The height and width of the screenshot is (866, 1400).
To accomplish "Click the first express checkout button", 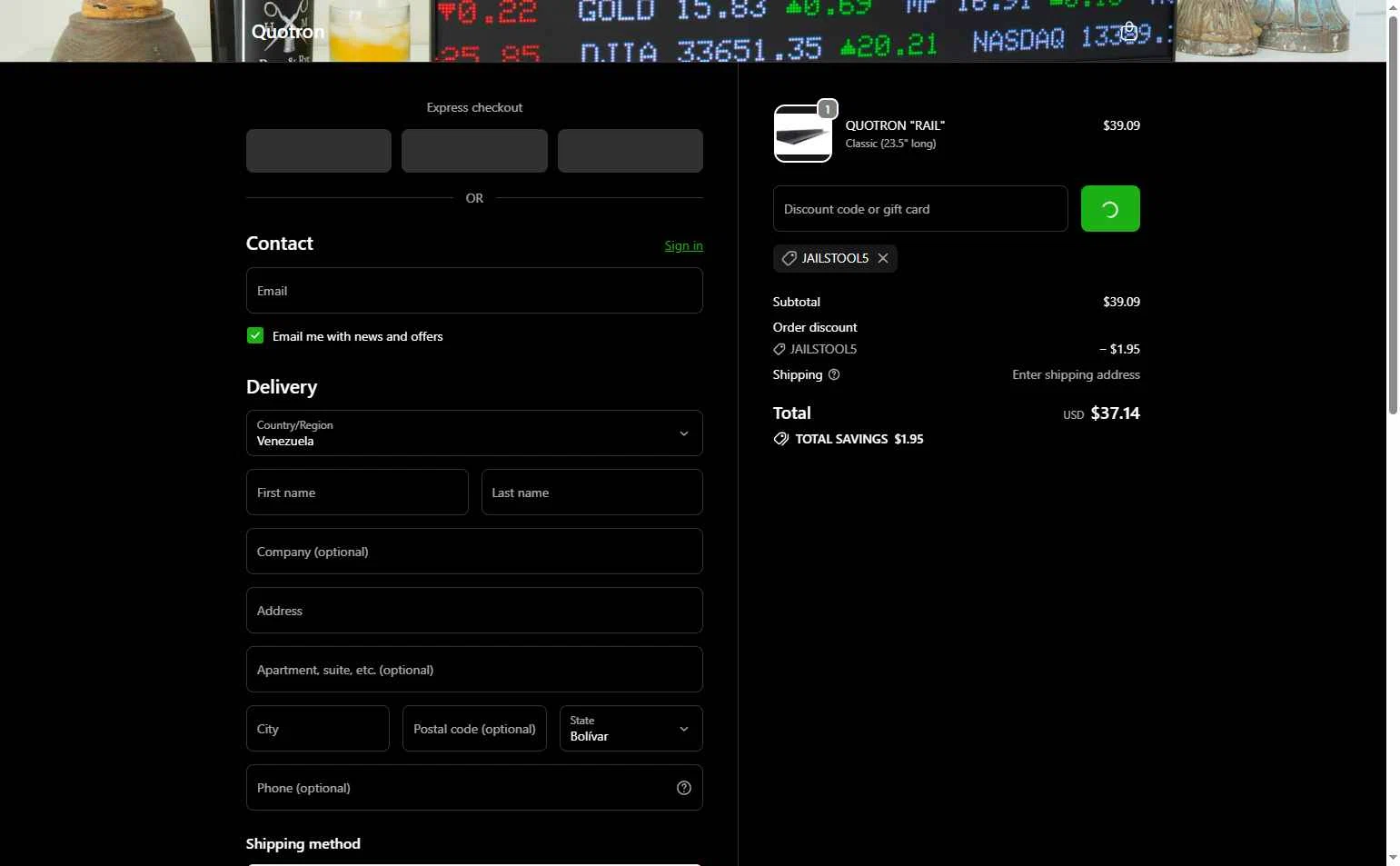I will pos(319,151).
